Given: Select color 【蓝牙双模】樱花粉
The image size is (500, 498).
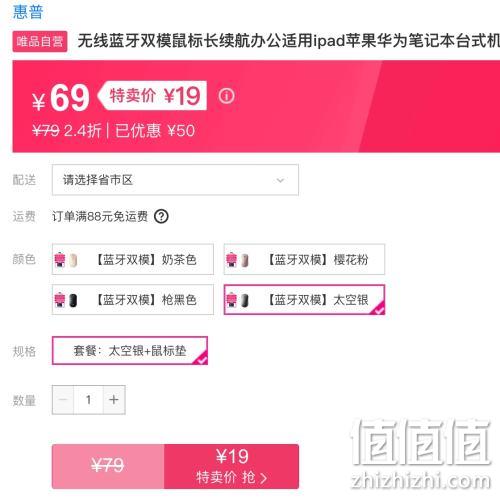Looking at the screenshot, I should [x=304, y=259].
